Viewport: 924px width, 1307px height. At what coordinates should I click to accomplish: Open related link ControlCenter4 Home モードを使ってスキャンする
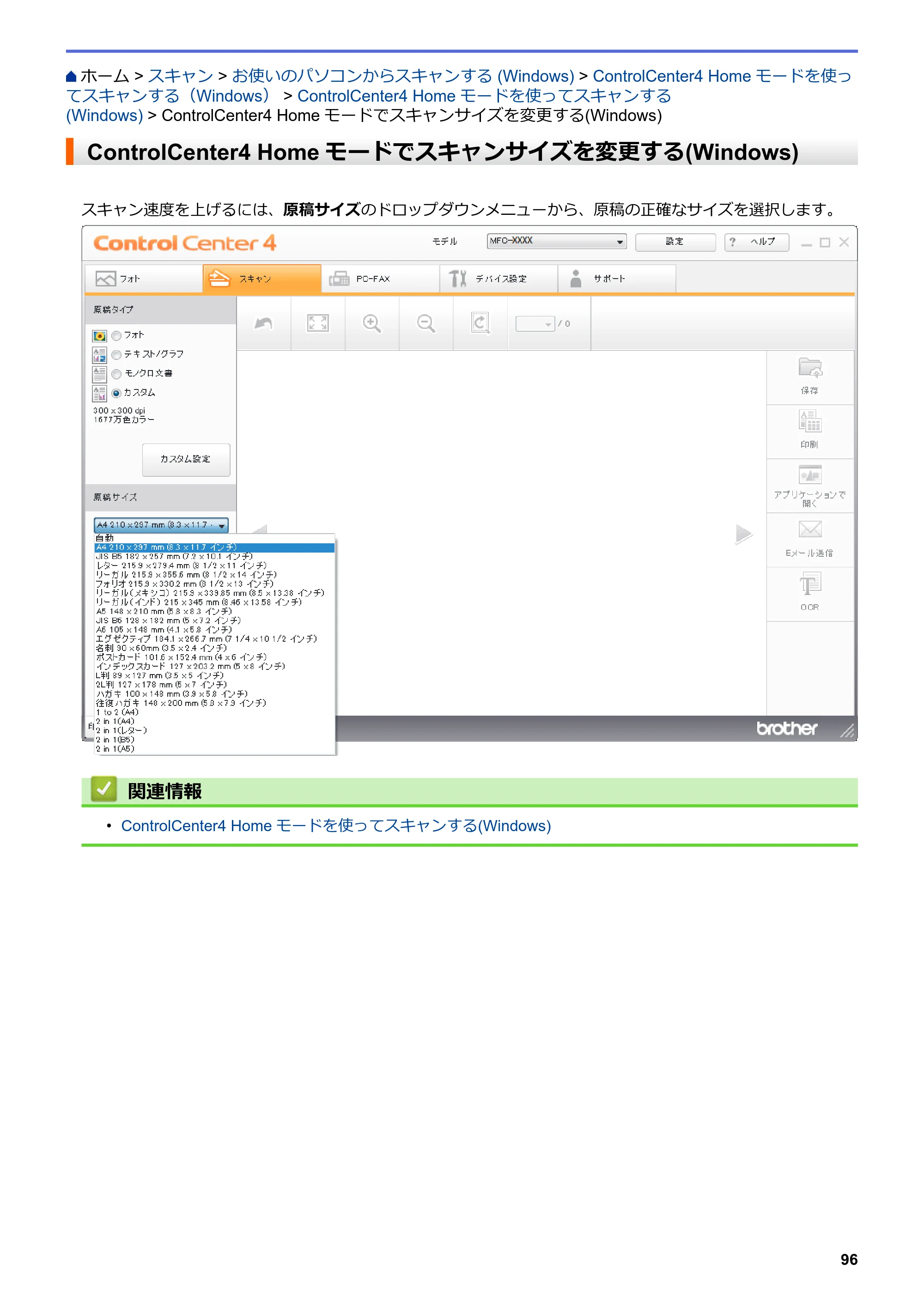(336, 826)
